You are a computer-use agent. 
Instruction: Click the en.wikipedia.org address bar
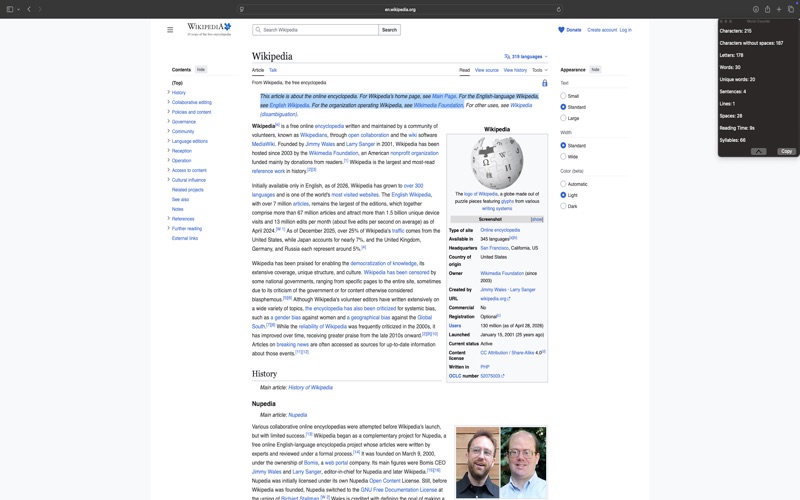(x=400, y=9)
